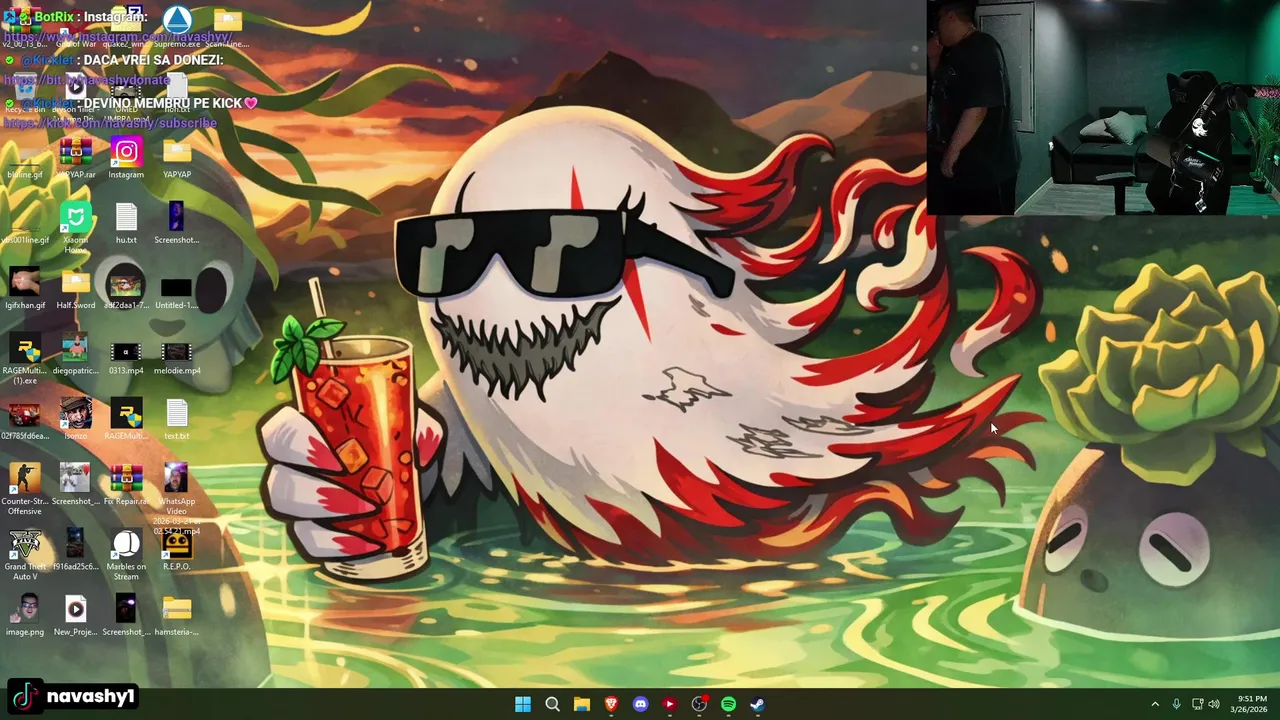Run RAGEMulti (1).exe installer
Viewport: 1280px width, 720px height.
click(x=25, y=360)
